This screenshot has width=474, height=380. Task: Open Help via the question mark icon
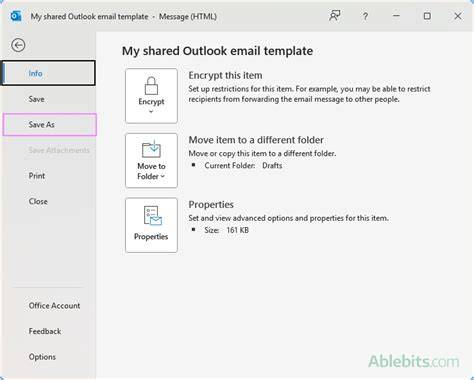click(x=365, y=16)
